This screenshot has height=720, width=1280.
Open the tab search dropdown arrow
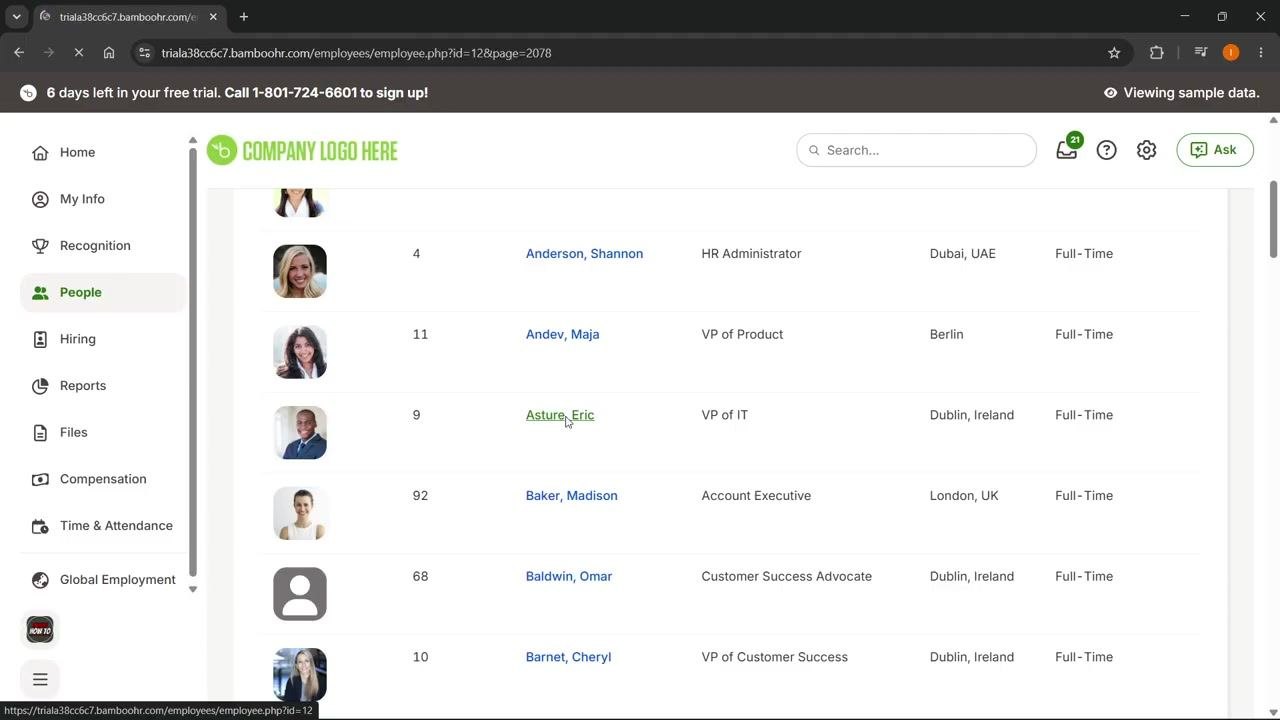(16, 17)
